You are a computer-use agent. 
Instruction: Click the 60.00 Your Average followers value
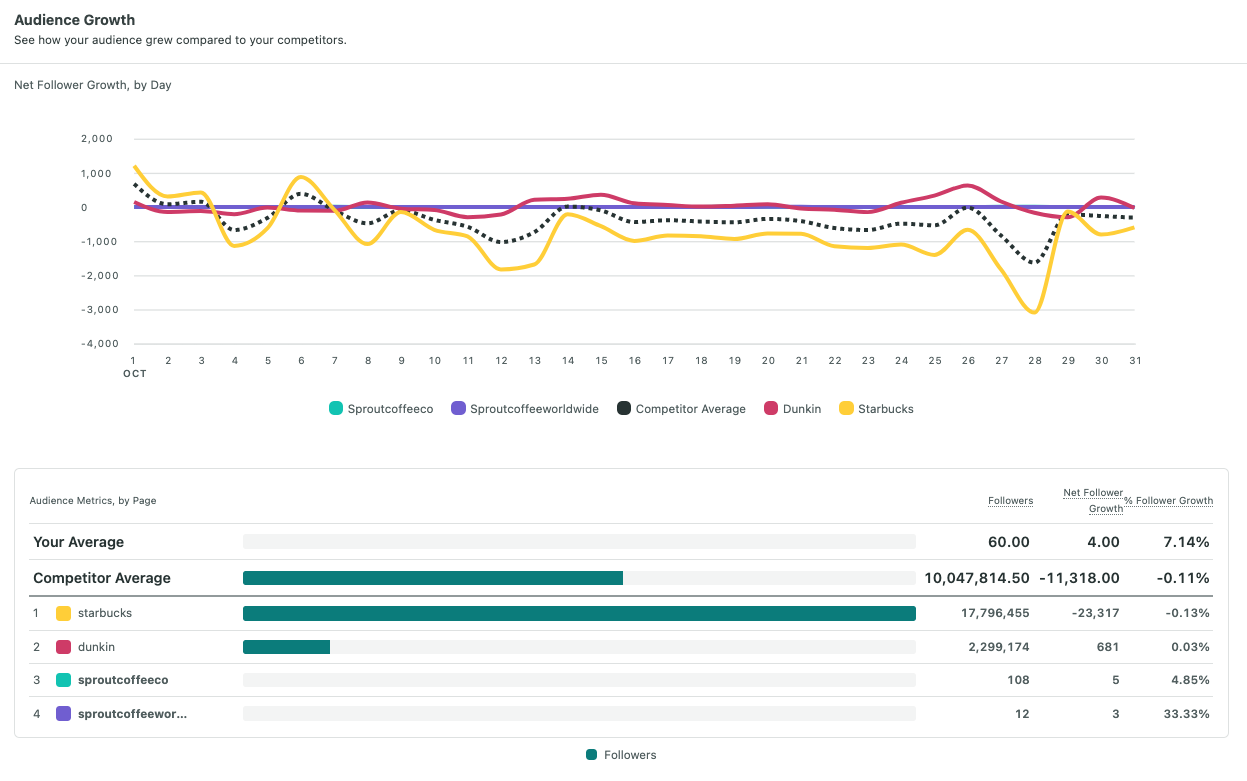coord(1009,542)
